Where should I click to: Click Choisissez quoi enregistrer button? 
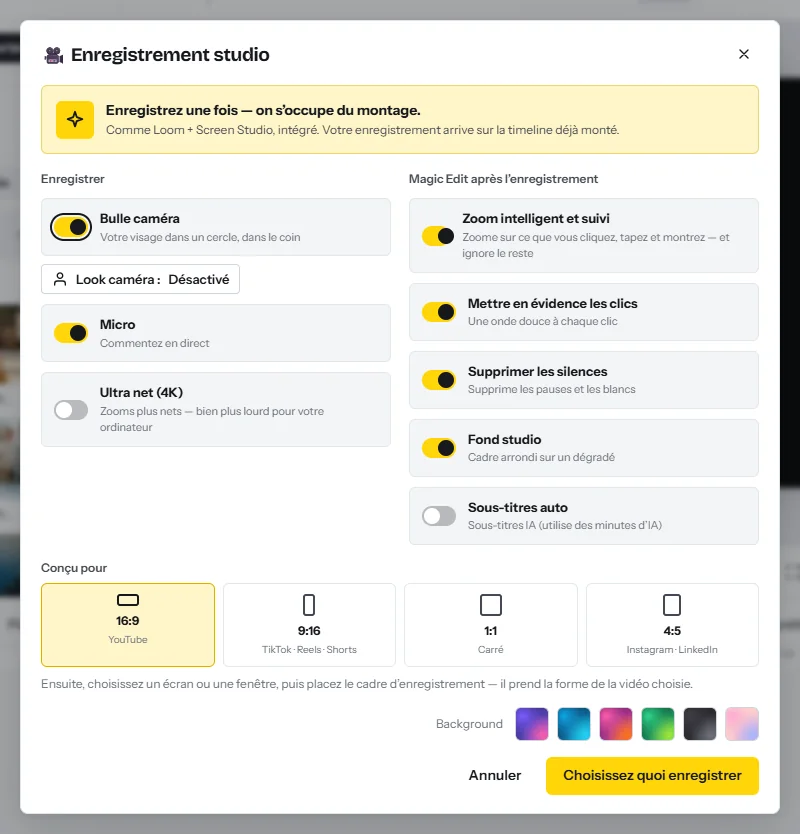pos(652,775)
